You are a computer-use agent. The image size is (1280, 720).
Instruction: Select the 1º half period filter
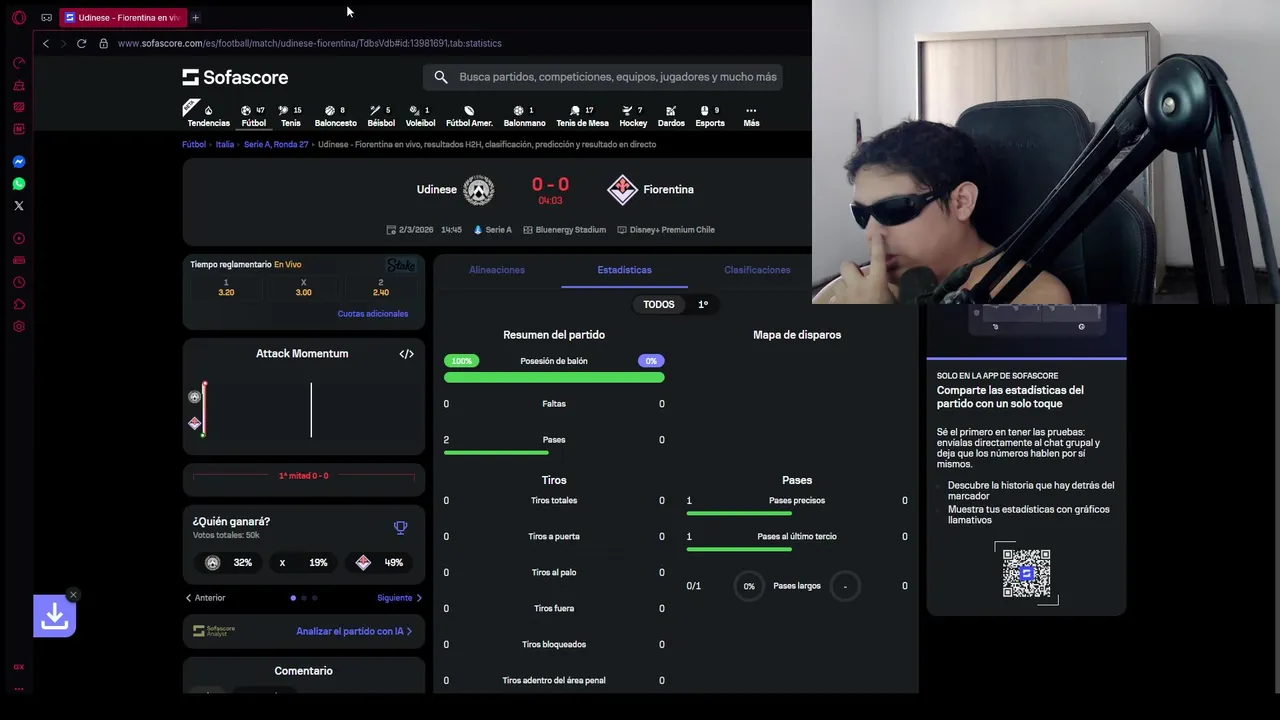pos(703,304)
